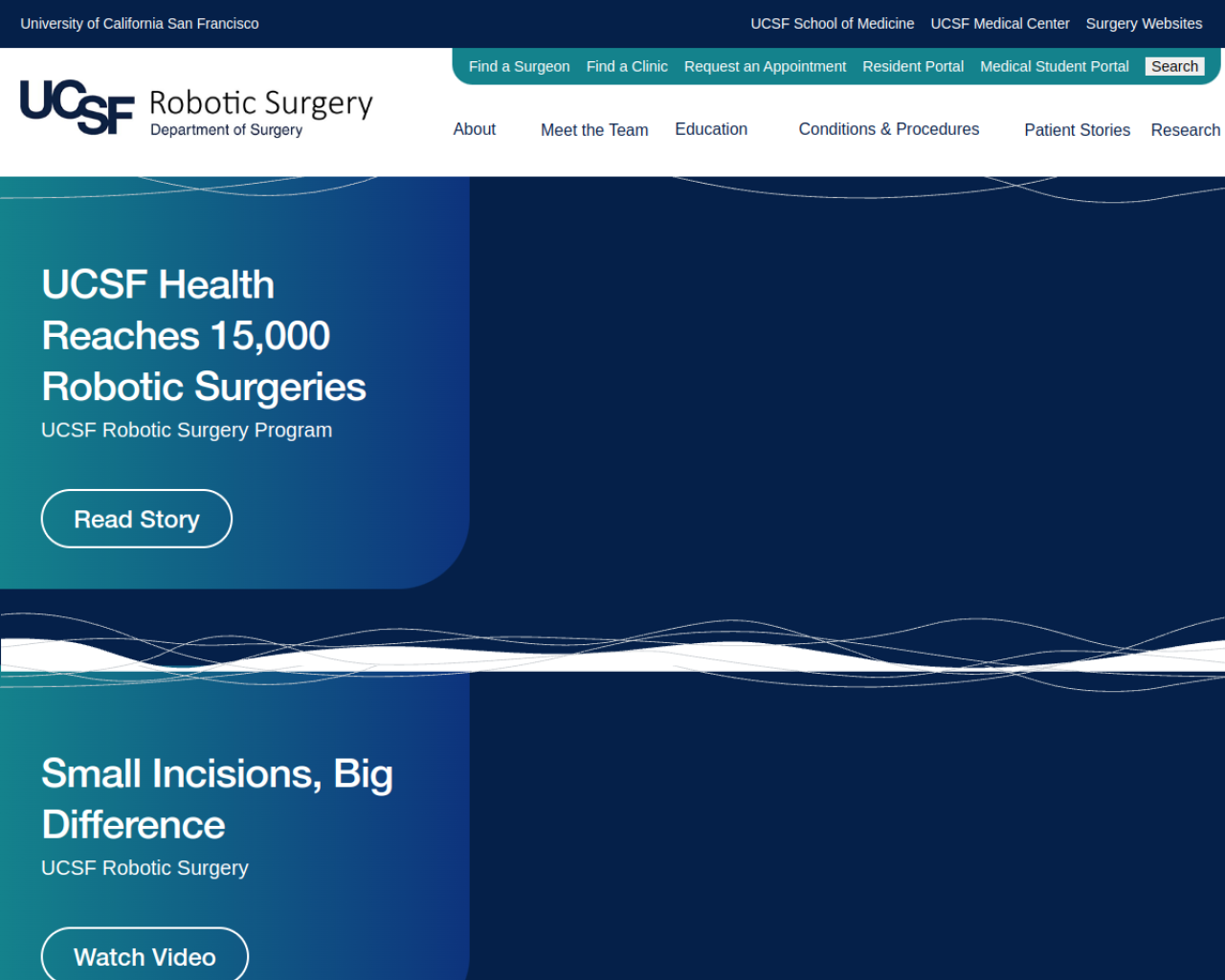
Task: Open Conditions & Procedures menu
Action: (x=889, y=129)
